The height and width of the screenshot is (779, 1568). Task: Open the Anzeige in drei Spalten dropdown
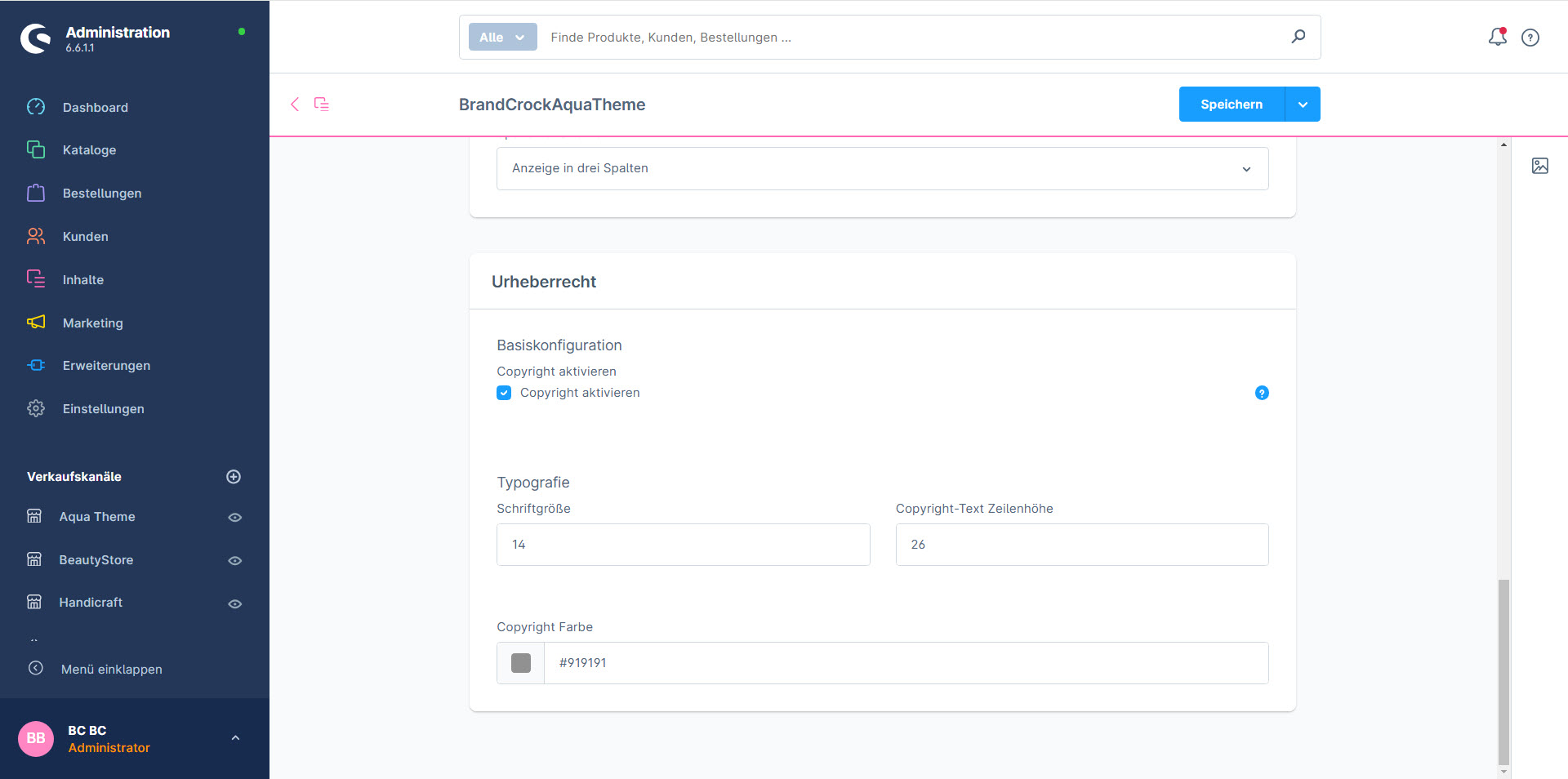tap(882, 169)
